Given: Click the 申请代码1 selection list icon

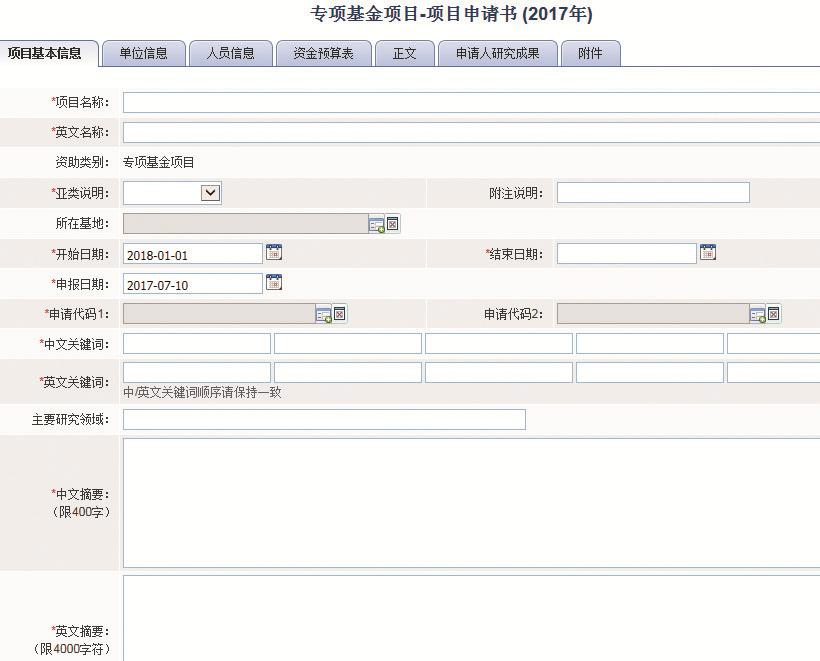Looking at the screenshot, I should point(324,314).
